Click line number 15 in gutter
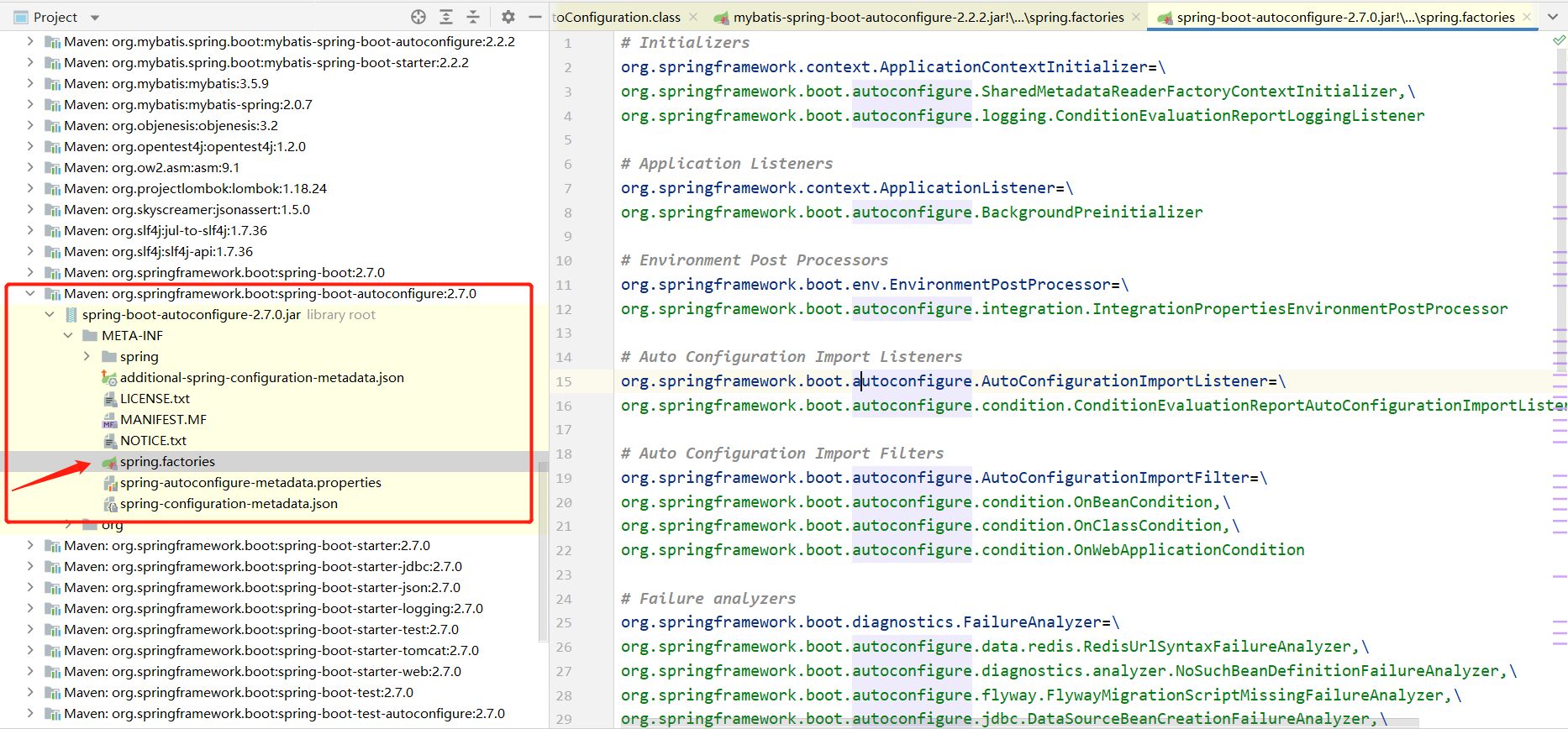 pyautogui.click(x=564, y=381)
